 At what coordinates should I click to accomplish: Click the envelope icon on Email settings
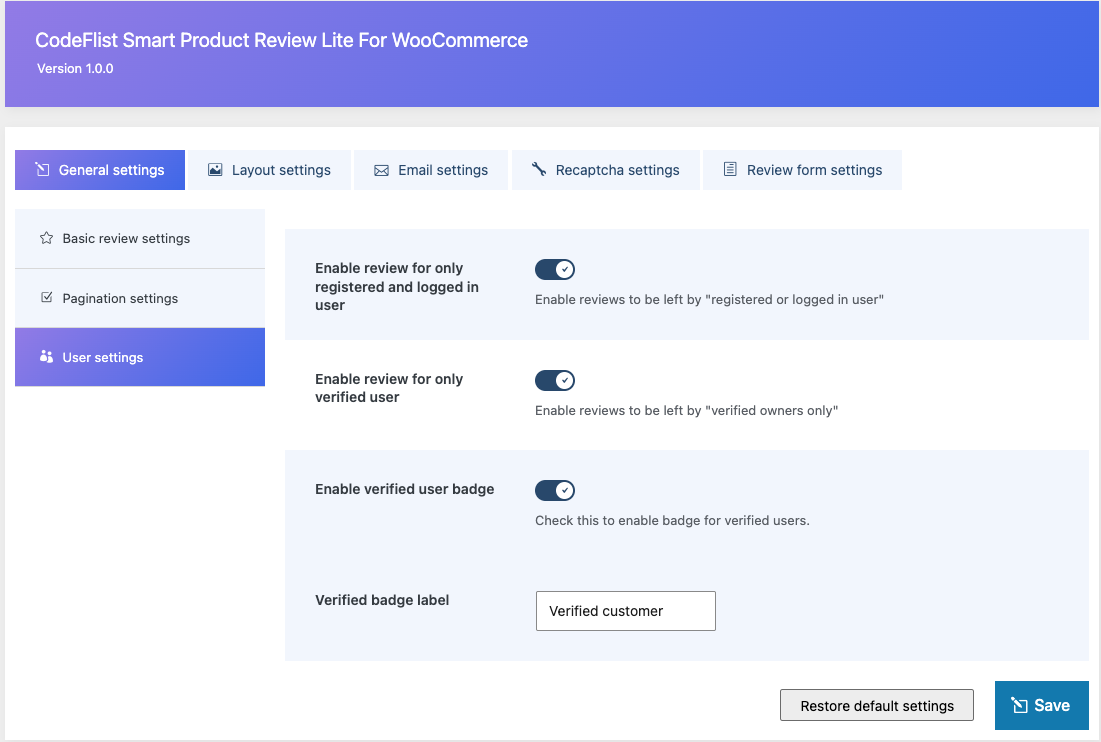381,171
